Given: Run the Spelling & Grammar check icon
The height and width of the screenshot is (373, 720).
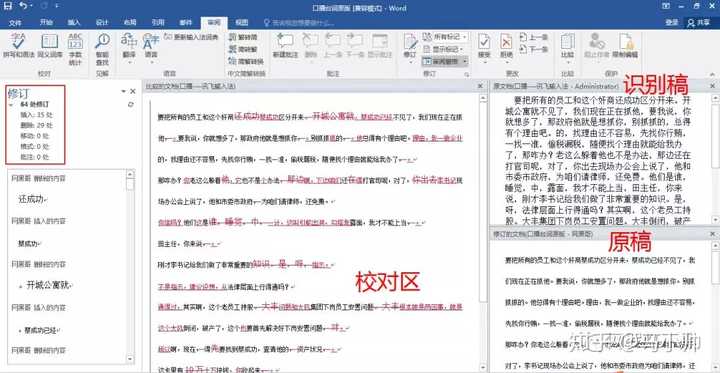Looking at the screenshot, I should (19, 45).
